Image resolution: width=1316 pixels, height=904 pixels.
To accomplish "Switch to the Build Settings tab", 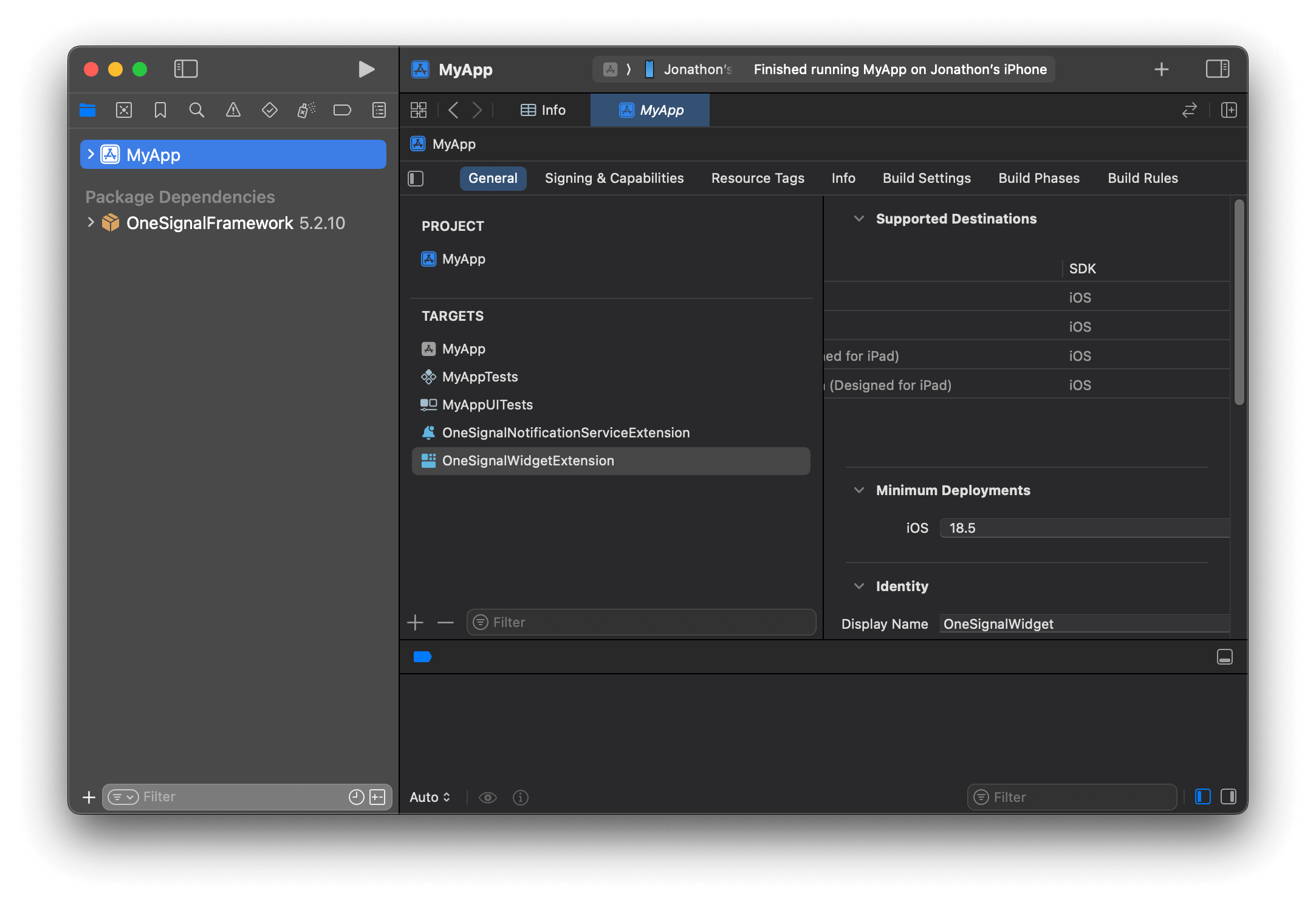I will point(927,178).
